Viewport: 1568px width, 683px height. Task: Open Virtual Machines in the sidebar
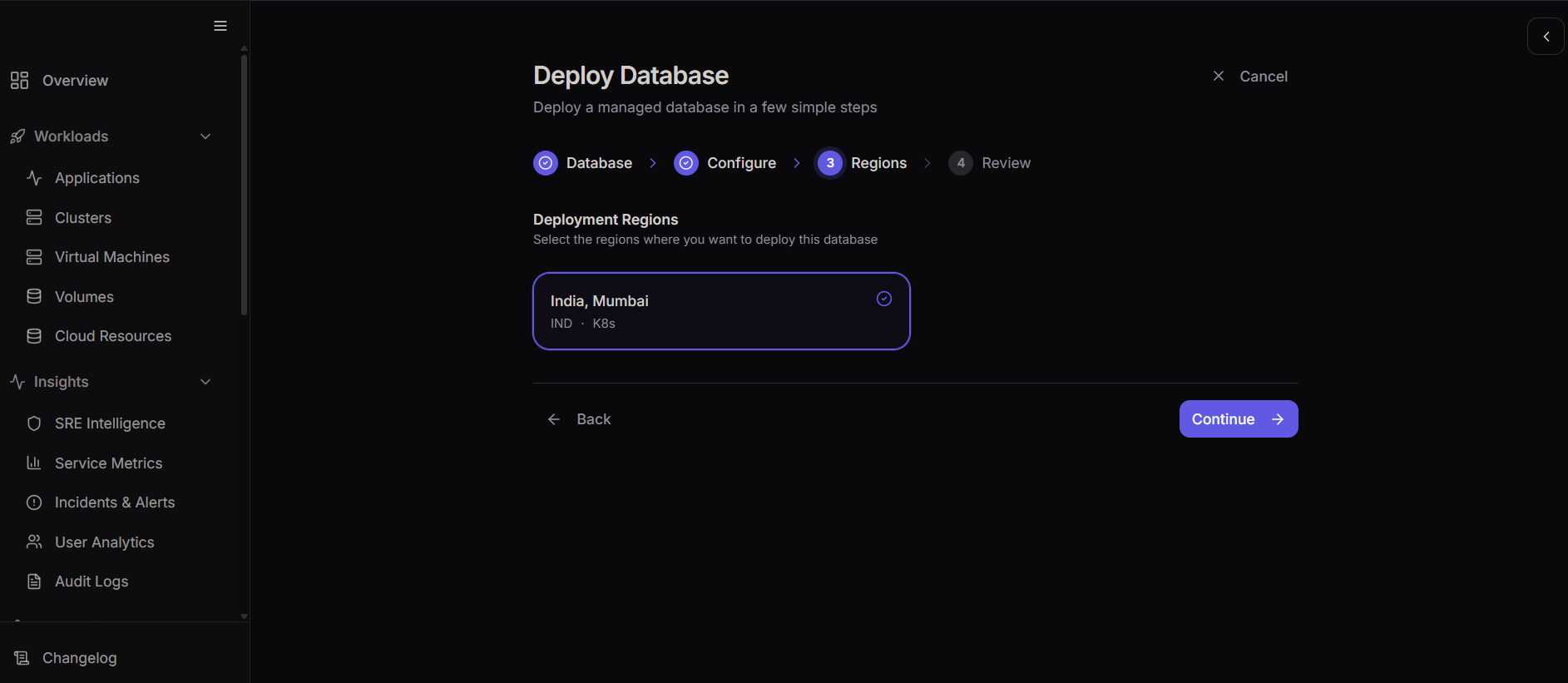tap(112, 257)
